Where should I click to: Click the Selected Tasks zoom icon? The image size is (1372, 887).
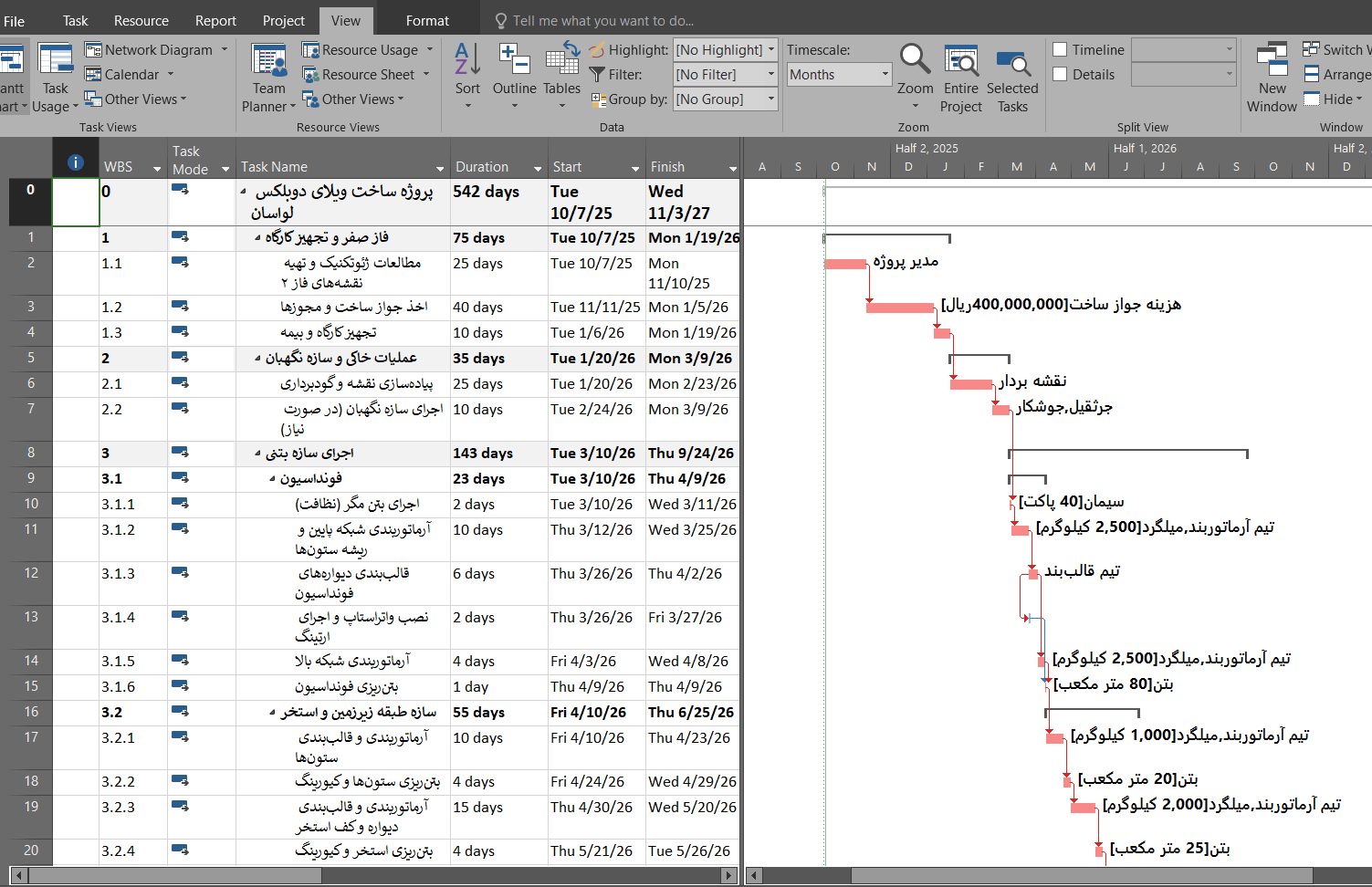click(1012, 62)
